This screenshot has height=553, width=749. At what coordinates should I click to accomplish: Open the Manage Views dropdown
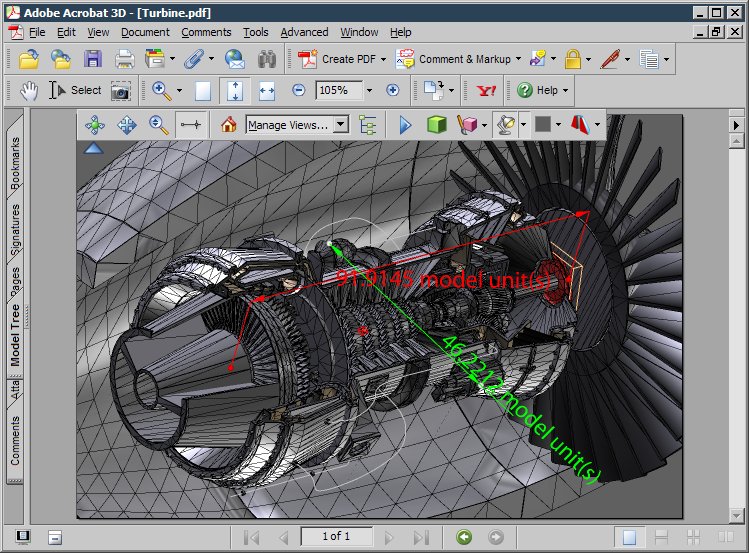tap(297, 125)
